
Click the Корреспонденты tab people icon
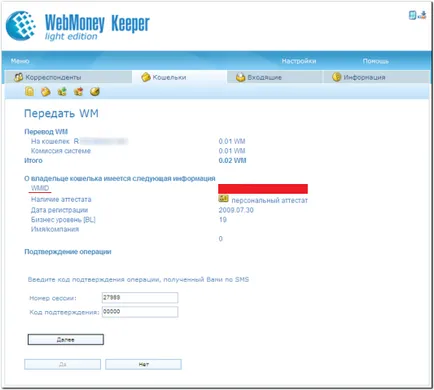(18, 77)
